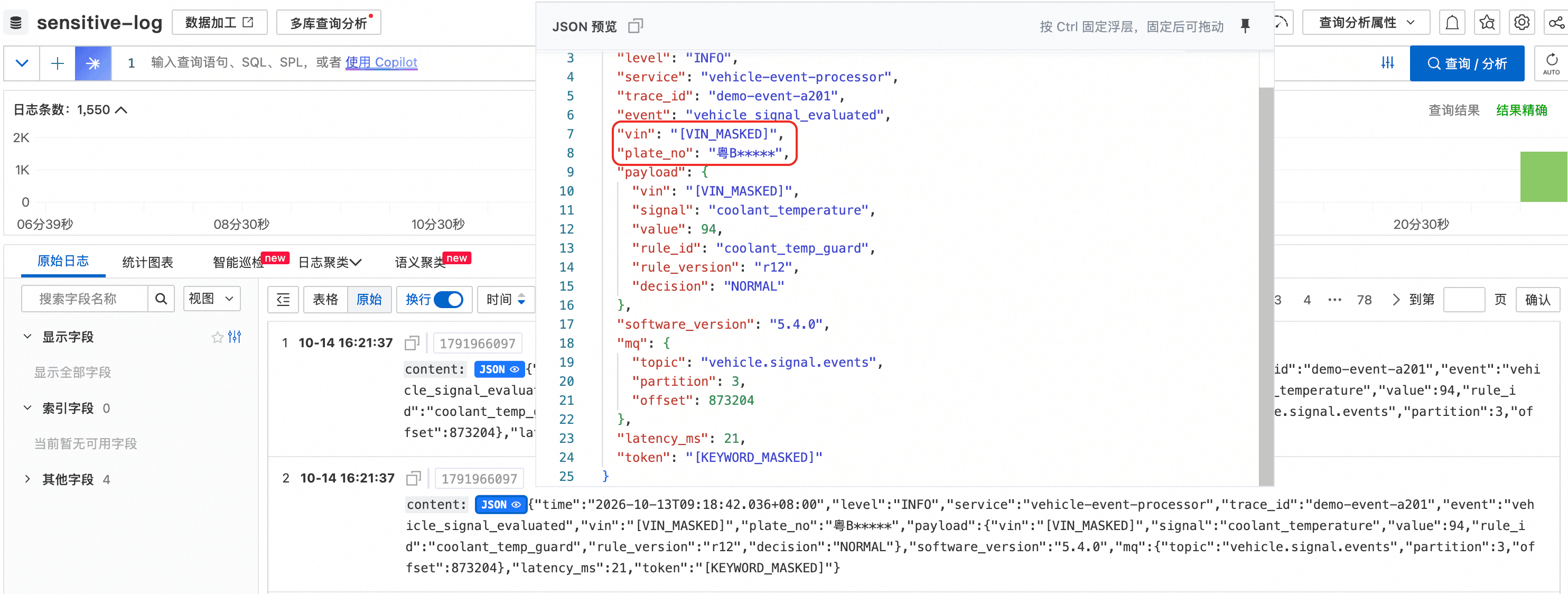Viewport: 1568px width, 594px height.
Task: Open 语义聚类 tab
Action: (x=420, y=262)
